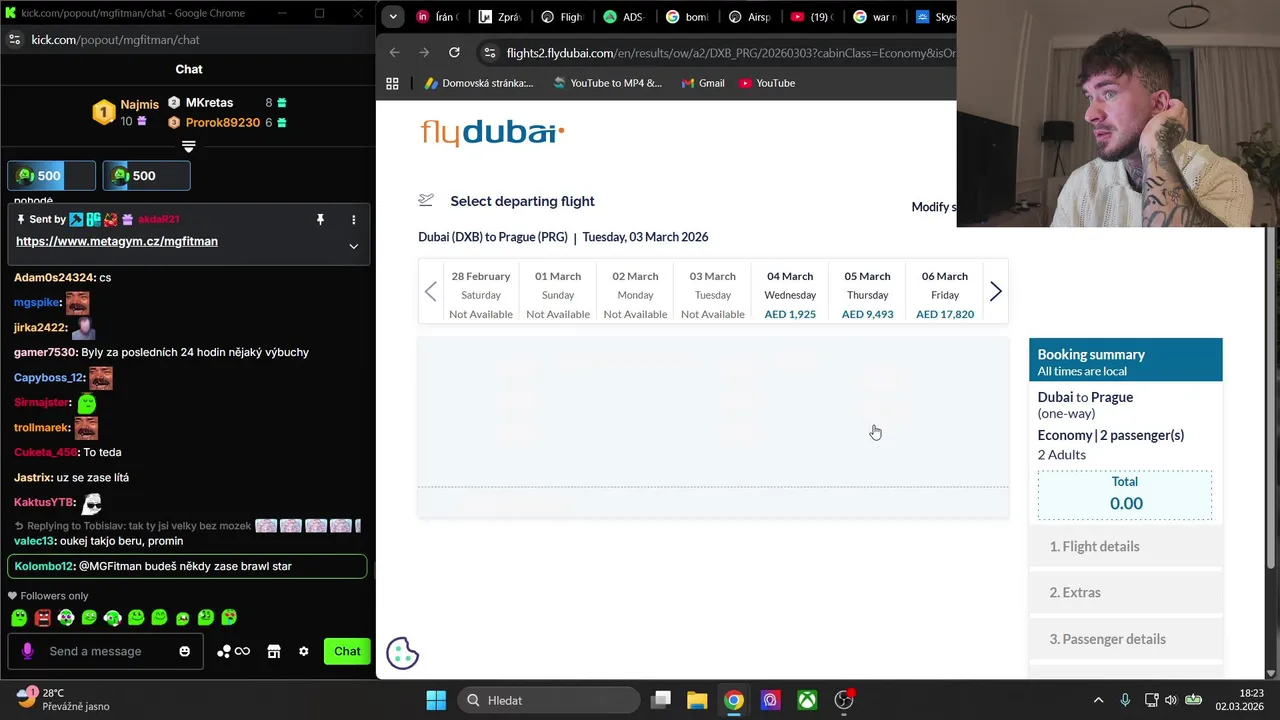Select the unavailable 28 February date

click(481, 294)
